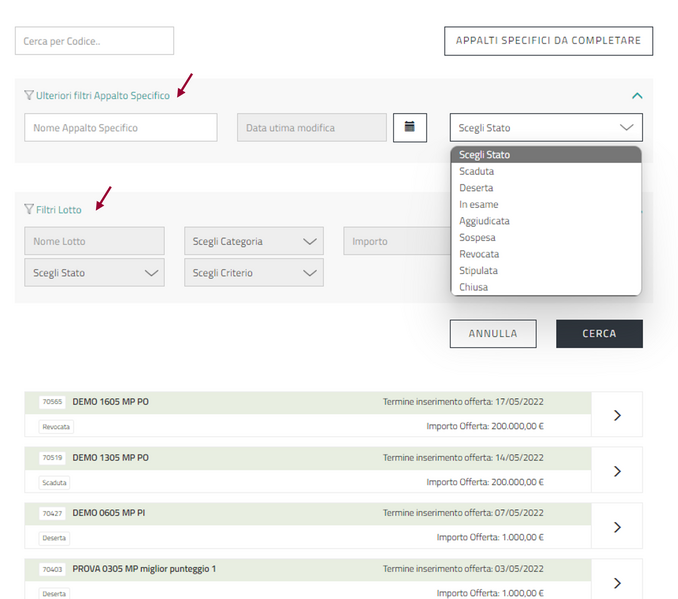Open the Scegli Criterio dropdown

[254, 273]
